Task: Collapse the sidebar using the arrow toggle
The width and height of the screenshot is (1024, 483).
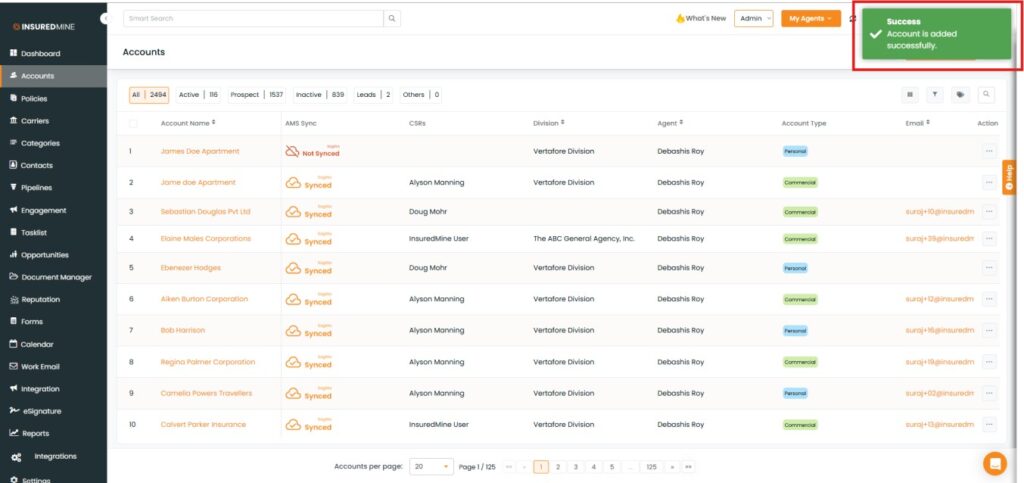Action: point(105,19)
